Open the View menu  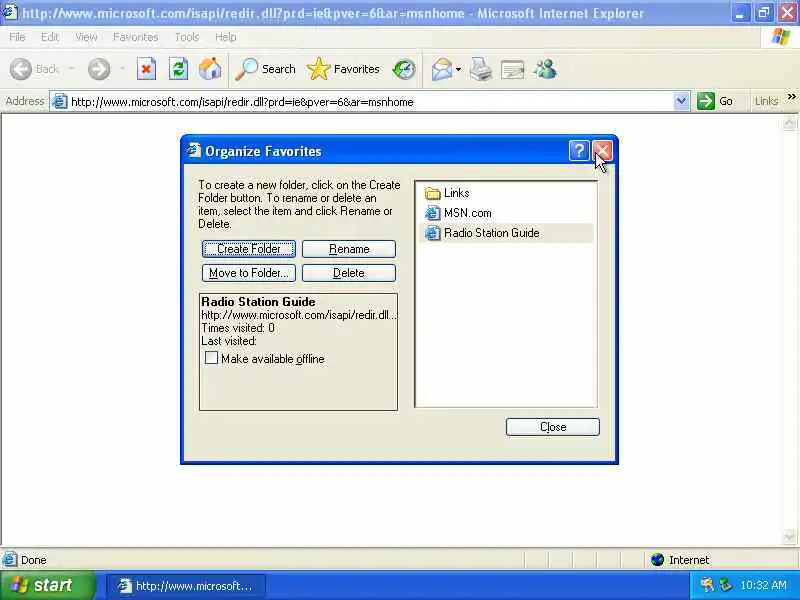pos(86,37)
